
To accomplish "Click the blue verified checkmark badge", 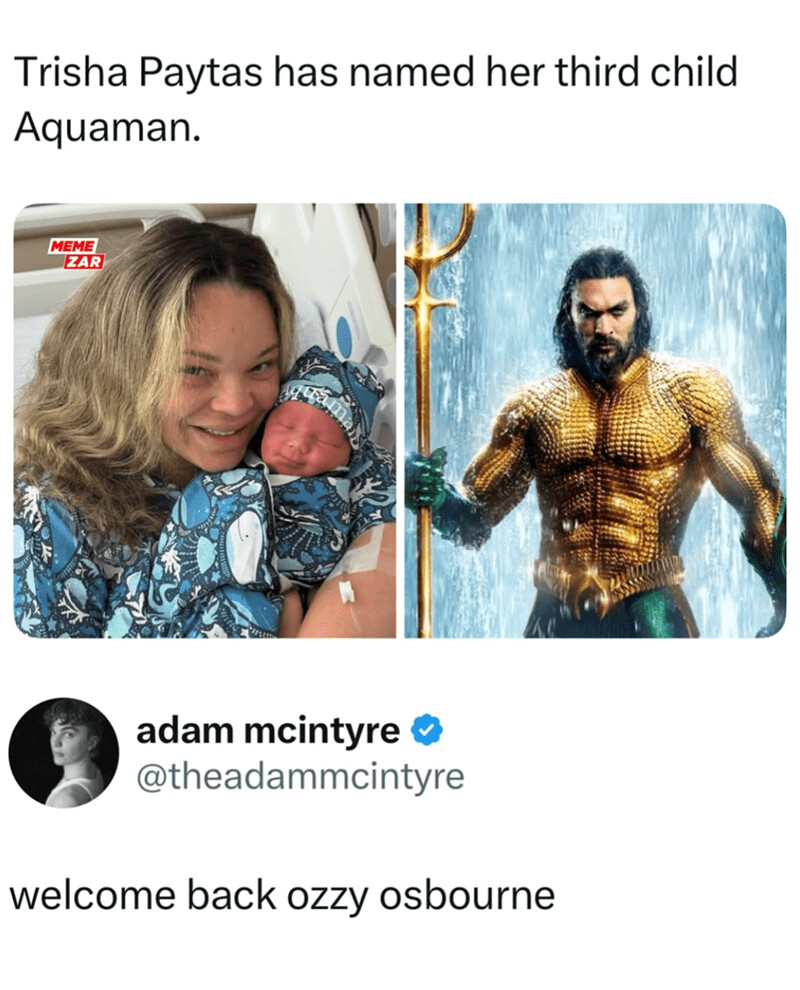I will coord(427,730).
